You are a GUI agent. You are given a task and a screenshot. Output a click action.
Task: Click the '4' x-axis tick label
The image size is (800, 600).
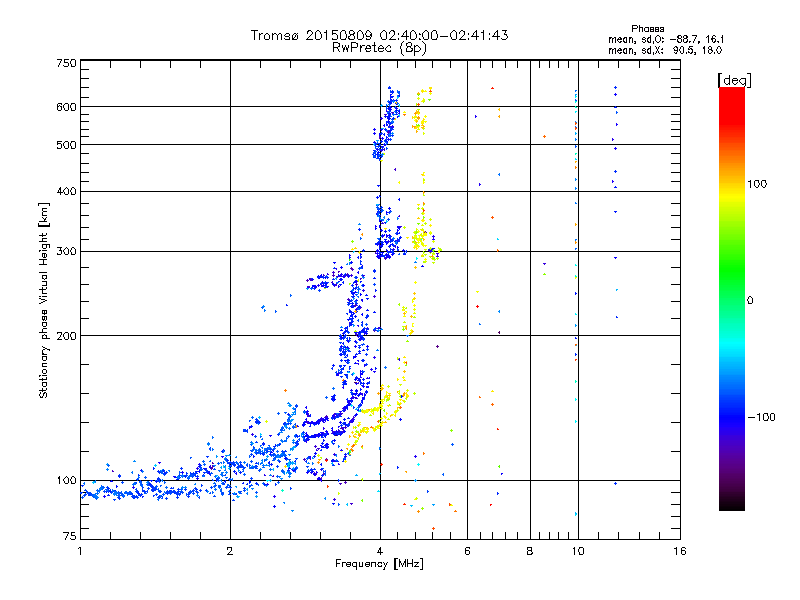pyautogui.click(x=380, y=551)
